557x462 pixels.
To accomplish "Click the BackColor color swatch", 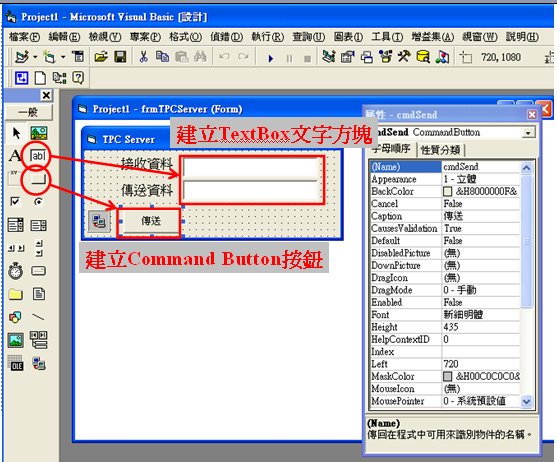I will click(448, 192).
